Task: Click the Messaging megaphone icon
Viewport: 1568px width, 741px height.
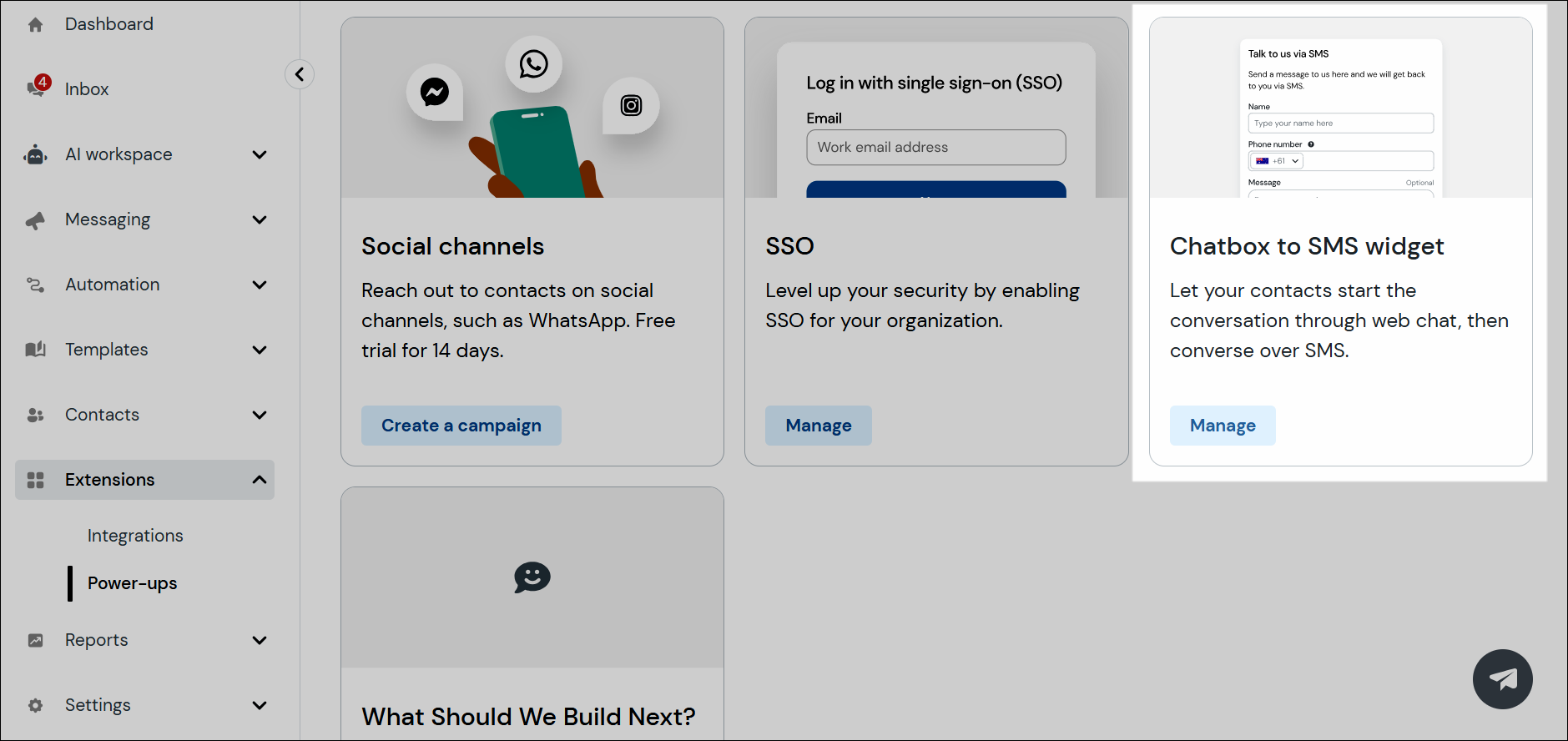Action: click(x=35, y=220)
